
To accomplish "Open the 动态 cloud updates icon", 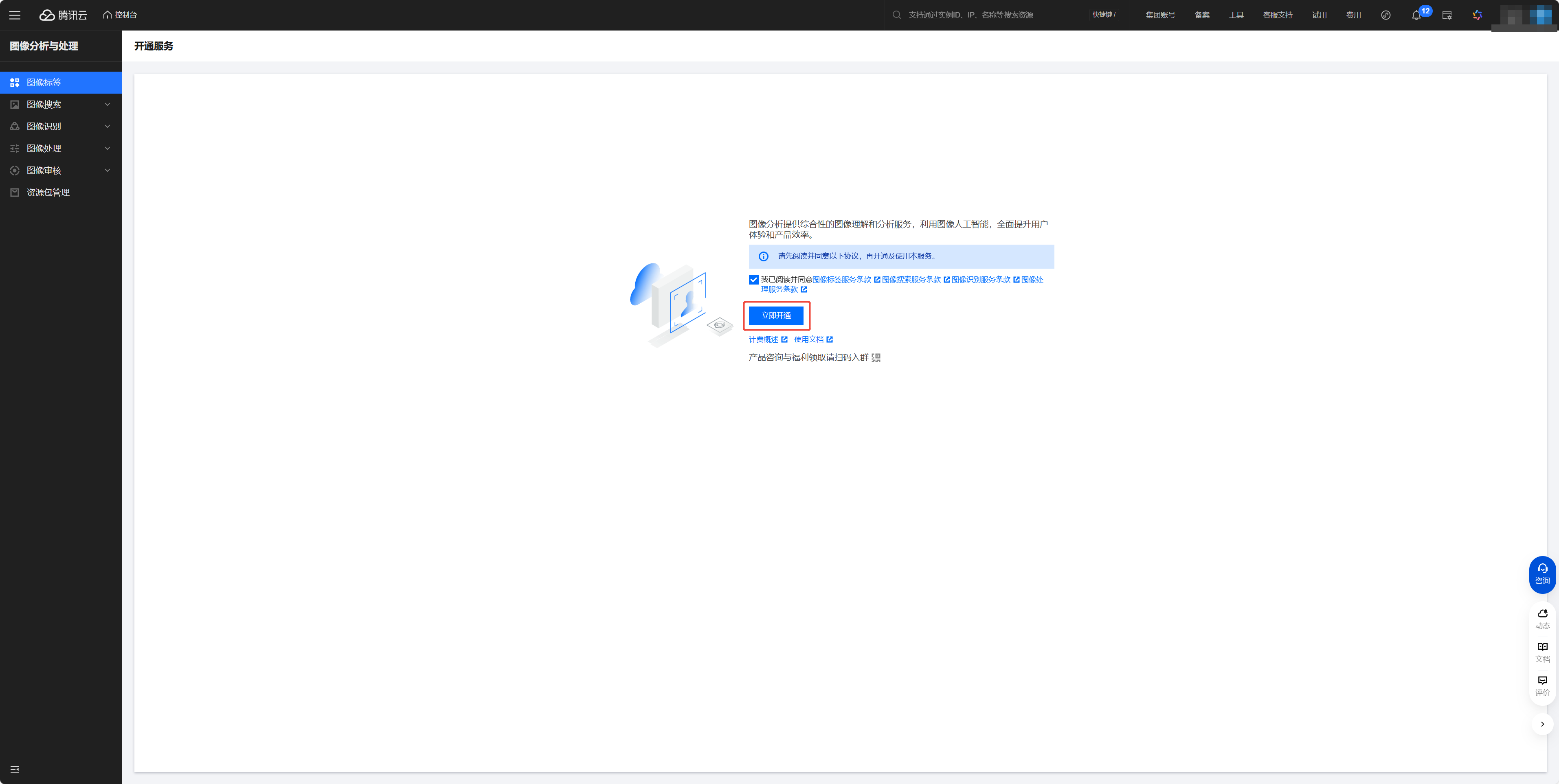I will coord(1542,618).
